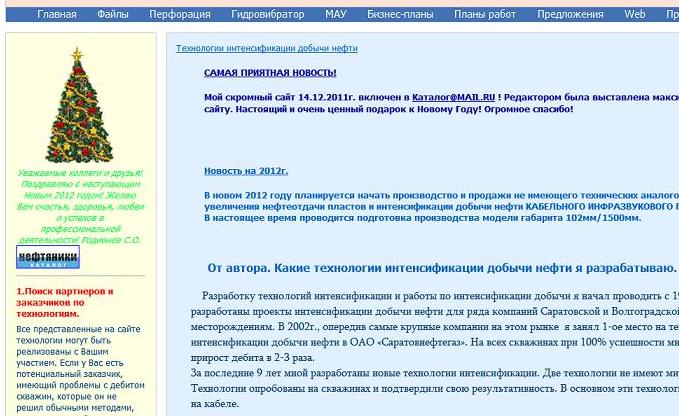Open Планы работ in the top menu

coord(483,15)
